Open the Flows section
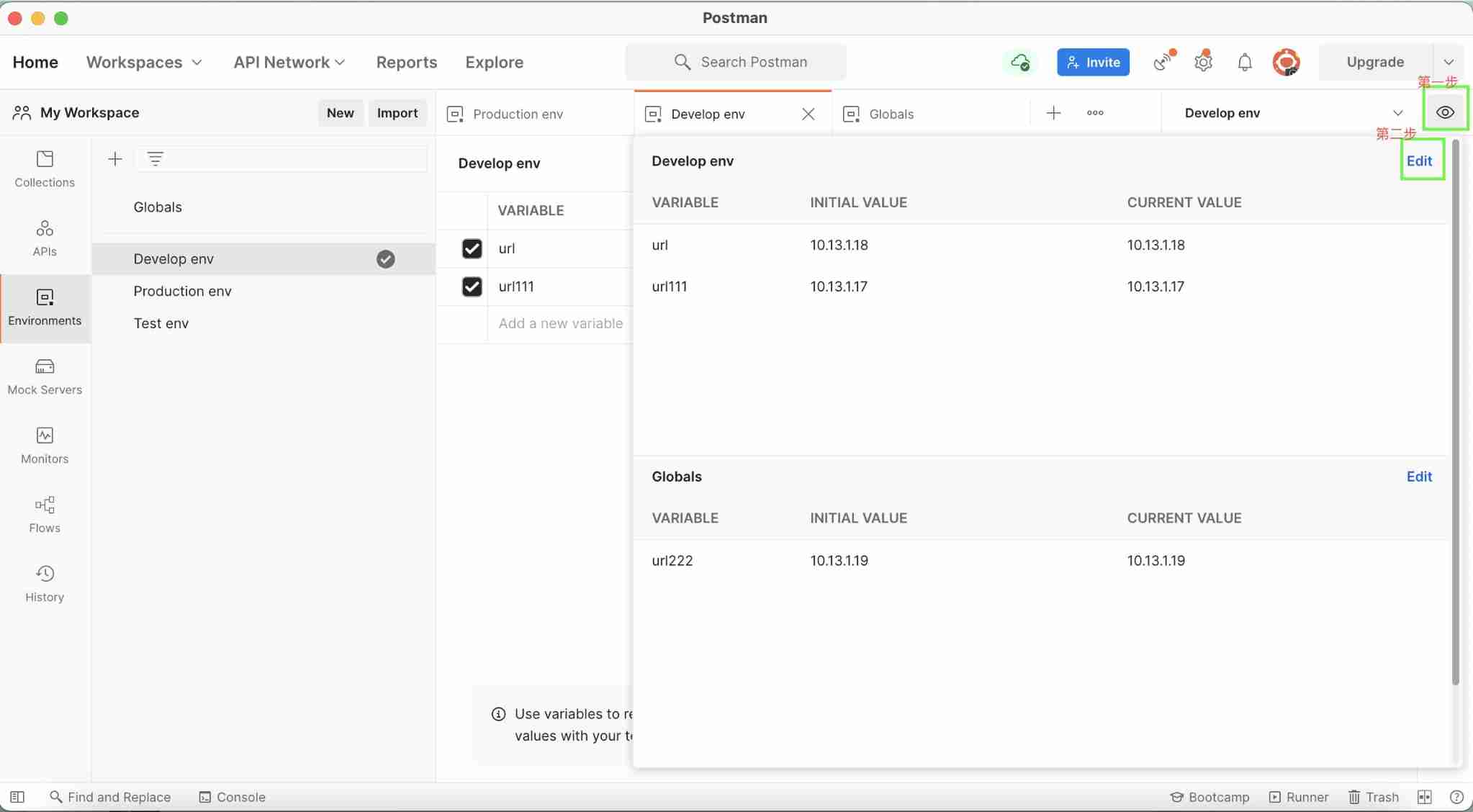The image size is (1473, 812). pyautogui.click(x=45, y=514)
